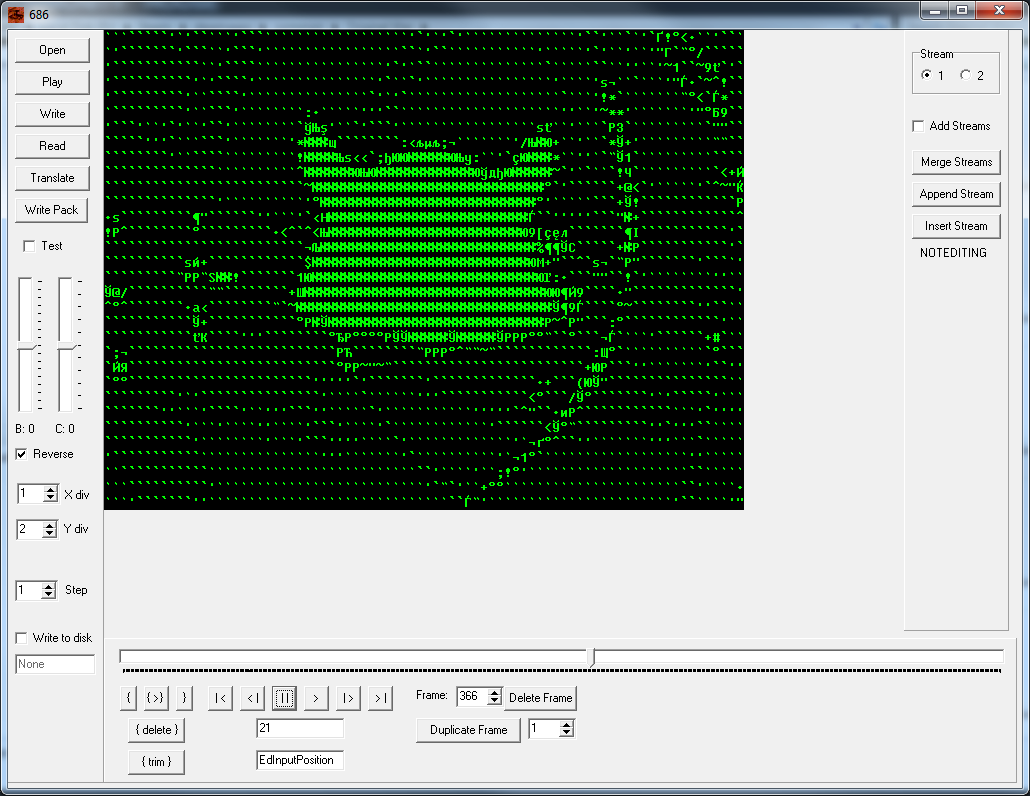Click the contrast C slider thumb
This screenshot has width=1030, height=796.
[66, 346]
